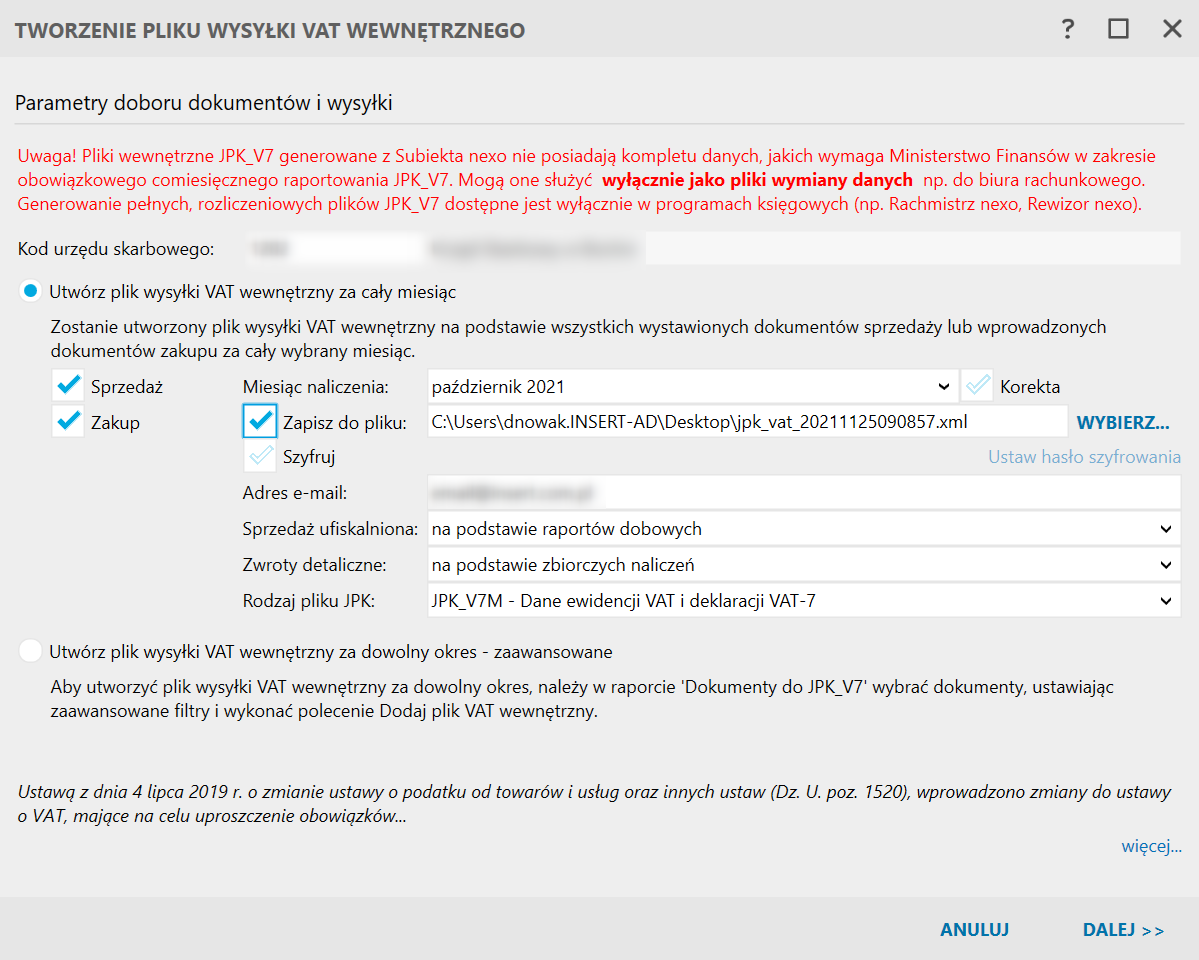
Task: Select the 'za dowolny okres - zaawansowane' radio option
Action: point(31,652)
